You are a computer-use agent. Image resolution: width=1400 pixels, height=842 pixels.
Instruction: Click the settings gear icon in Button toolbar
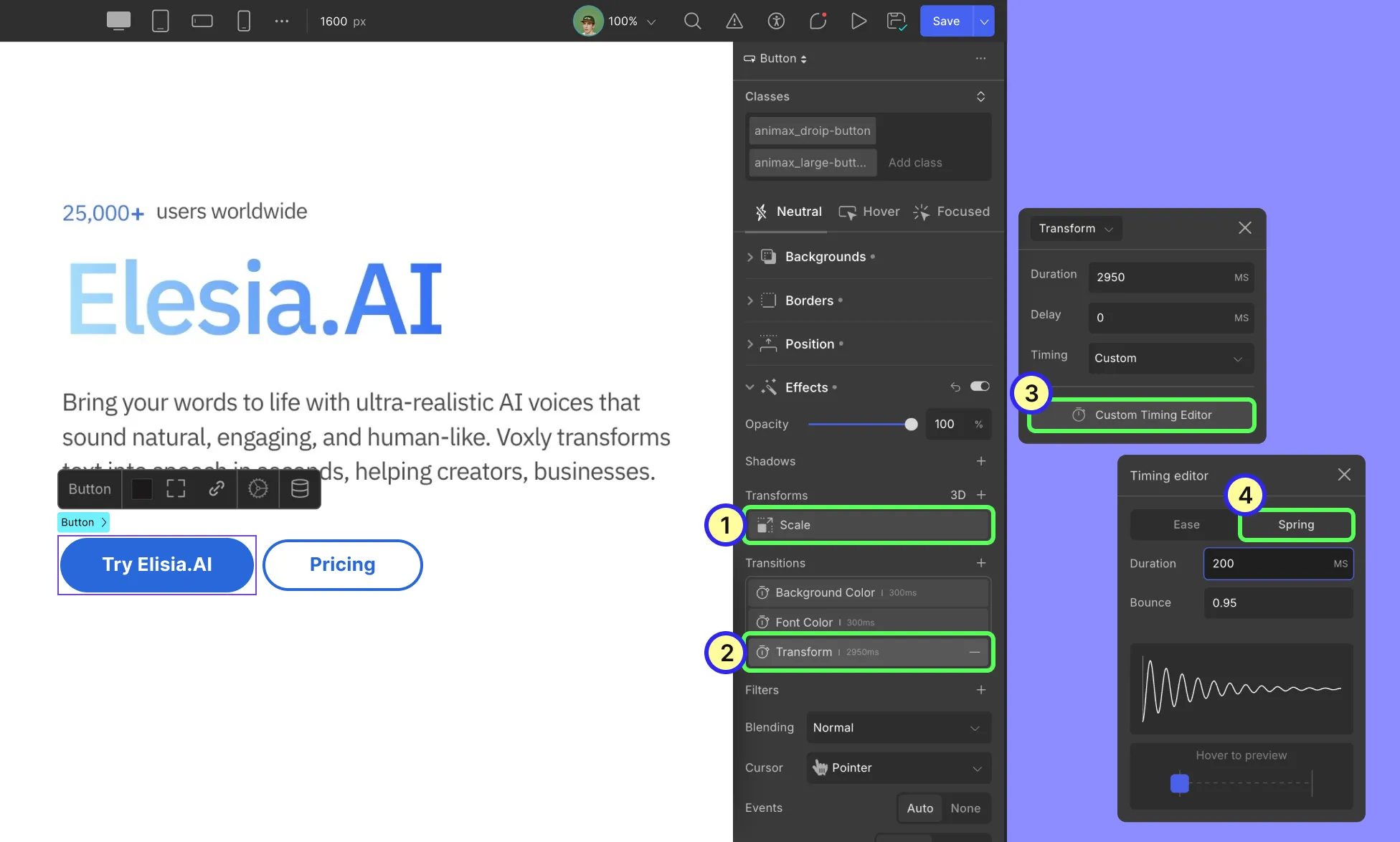[x=257, y=488]
